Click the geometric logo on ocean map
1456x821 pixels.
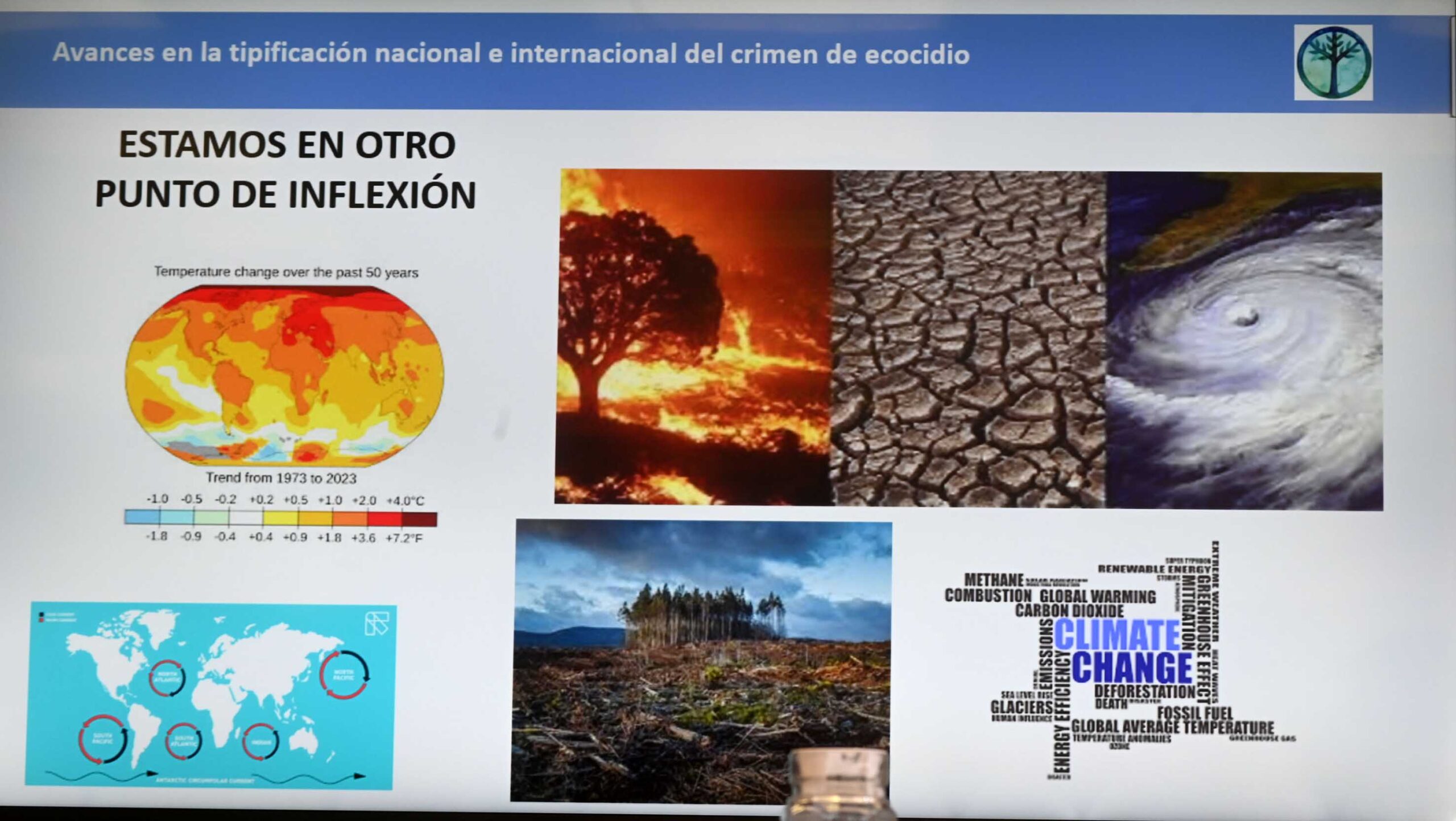pos(376,624)
